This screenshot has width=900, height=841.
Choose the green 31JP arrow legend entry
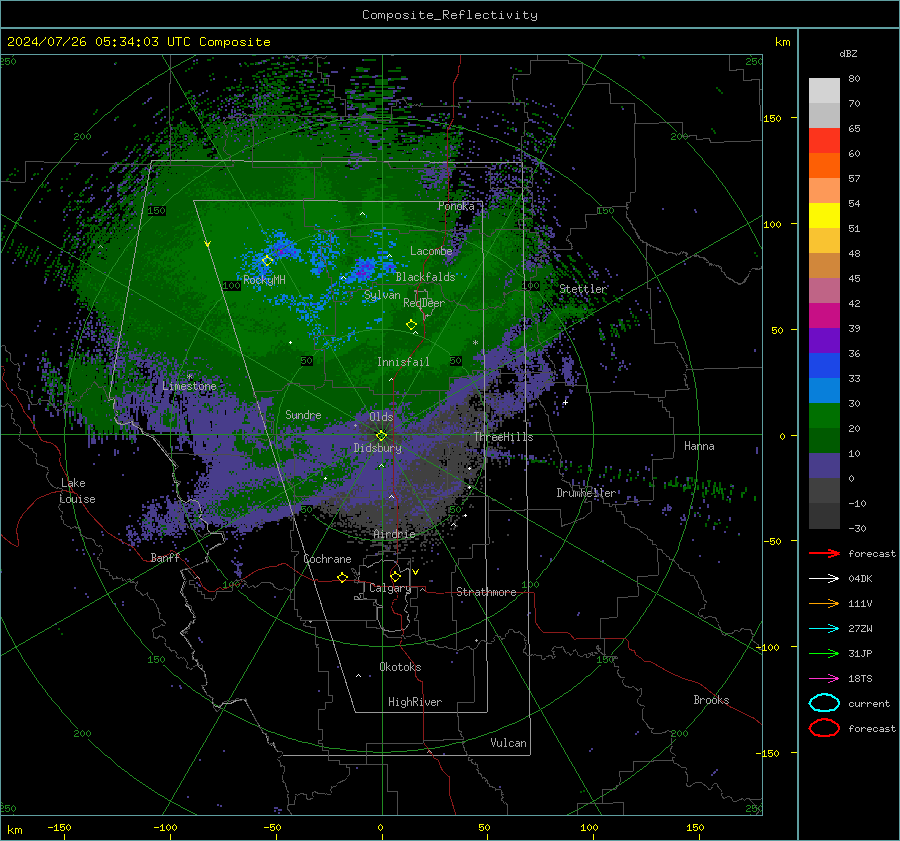click(x=824, y=653)
